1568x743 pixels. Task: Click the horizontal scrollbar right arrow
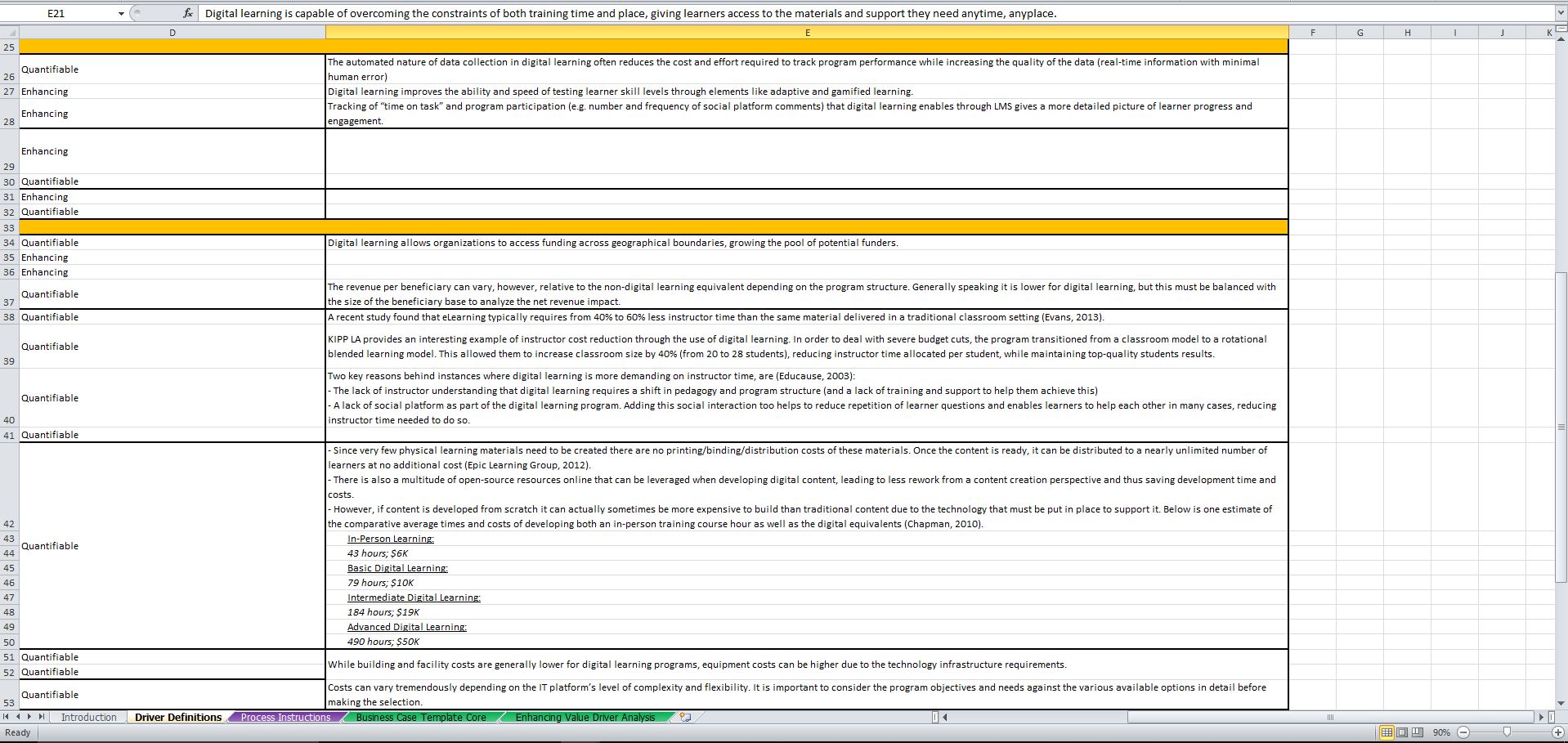(1541, 718)
